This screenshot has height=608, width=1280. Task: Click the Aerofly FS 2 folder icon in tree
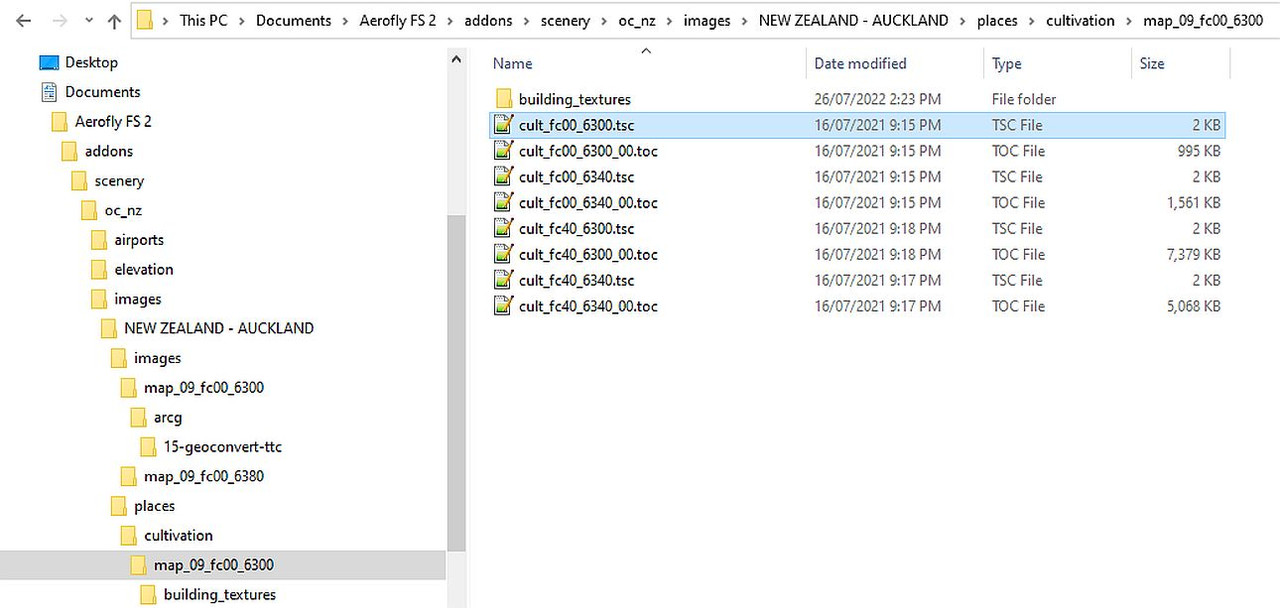pos(59,122)
